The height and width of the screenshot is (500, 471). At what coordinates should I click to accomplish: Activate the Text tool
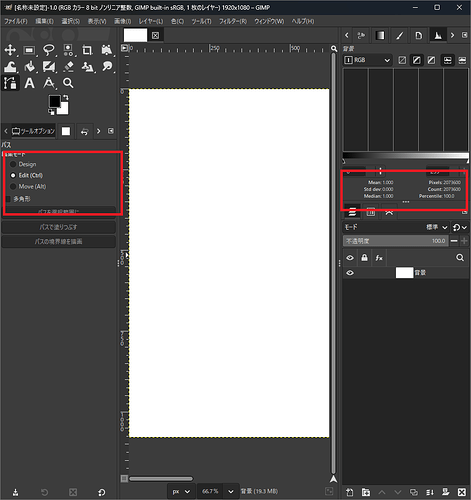point(30,83)
